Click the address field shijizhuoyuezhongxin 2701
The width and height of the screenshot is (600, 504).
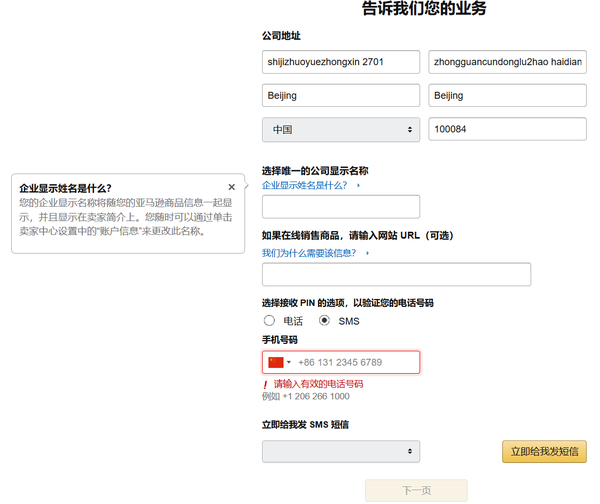pyautogui.click(x=341, y=62)
